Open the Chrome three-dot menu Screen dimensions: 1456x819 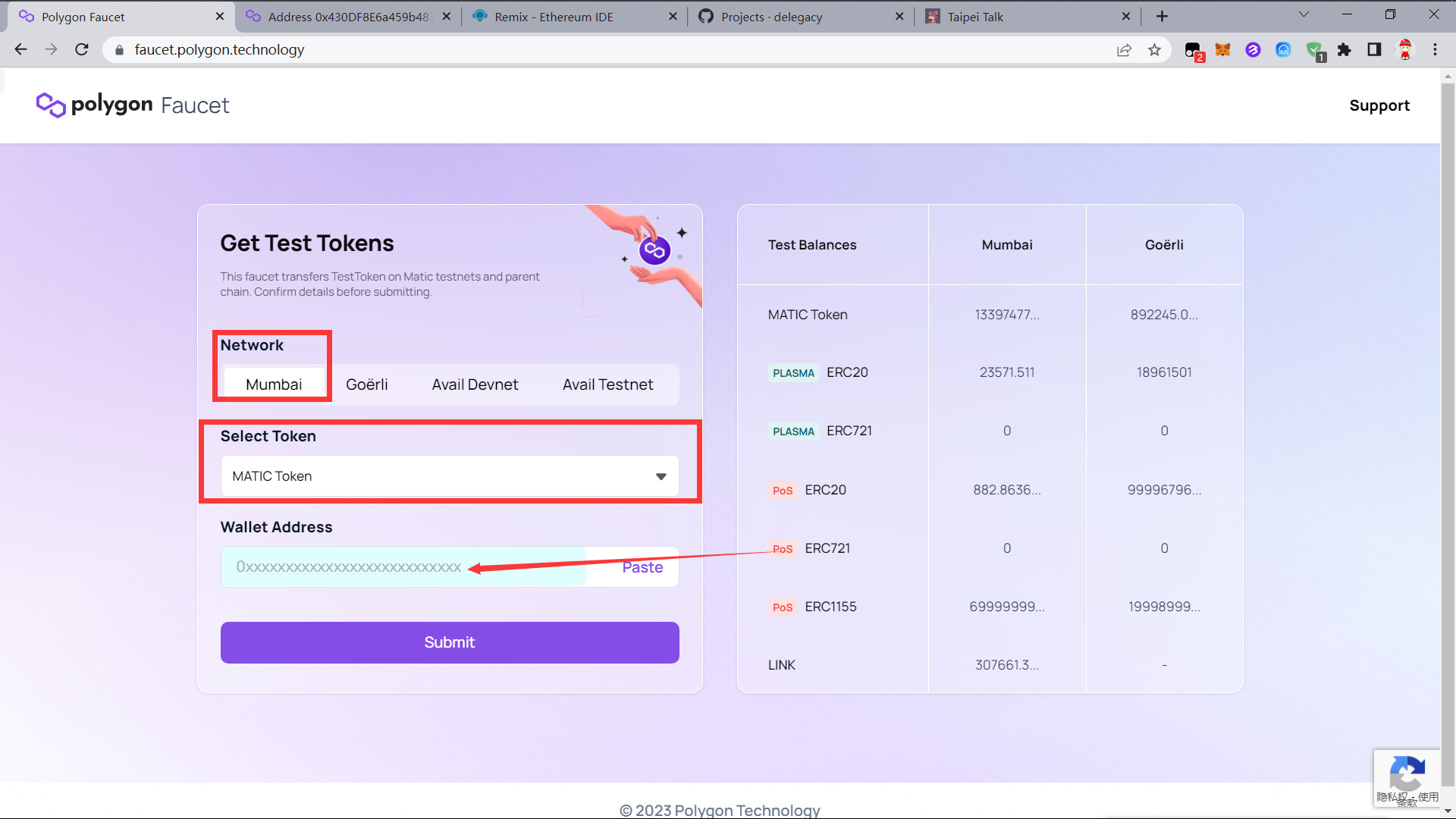click(x=1435, y=50)
